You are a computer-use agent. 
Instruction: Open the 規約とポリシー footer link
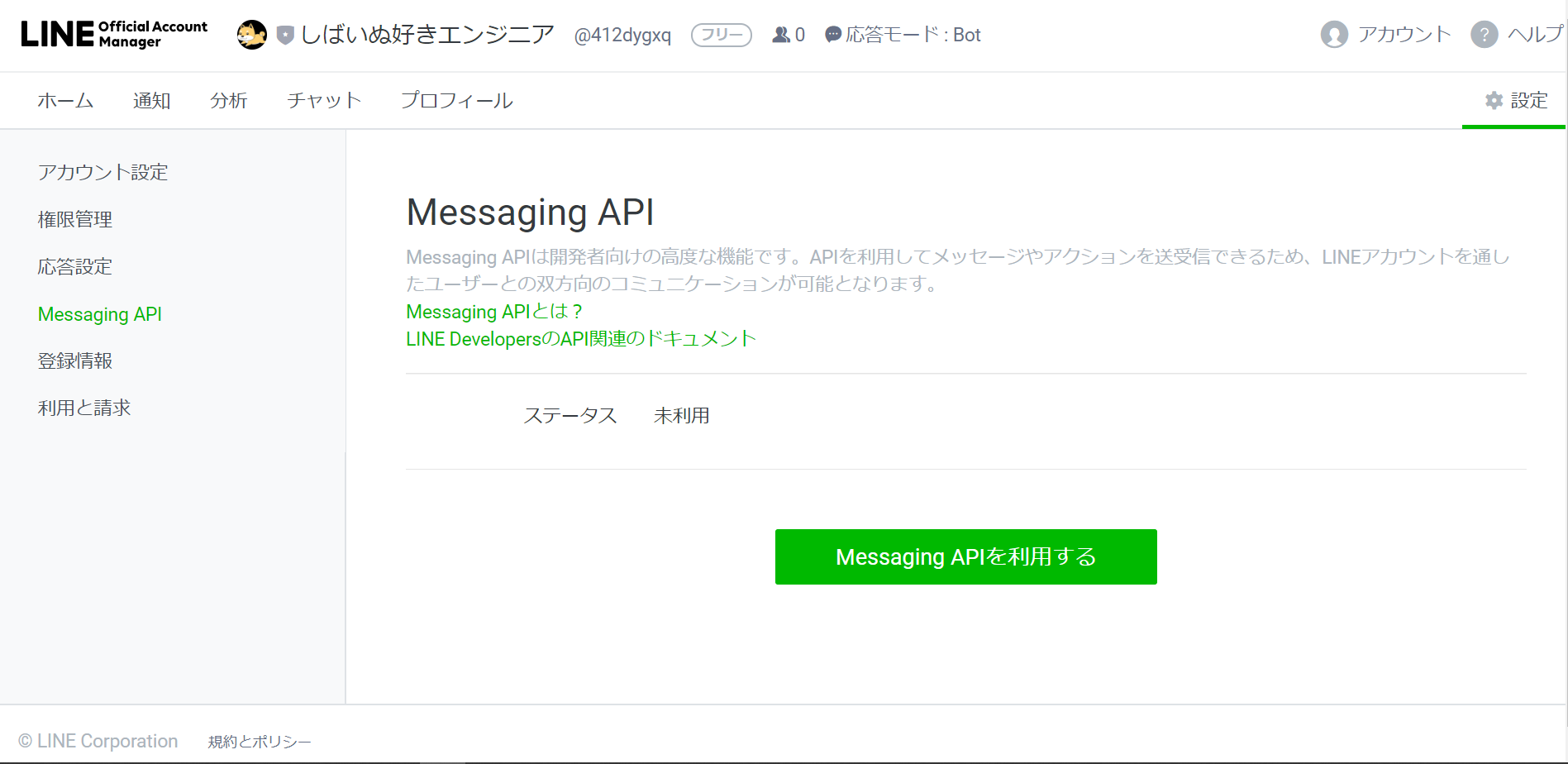click(x=260, y=742)
